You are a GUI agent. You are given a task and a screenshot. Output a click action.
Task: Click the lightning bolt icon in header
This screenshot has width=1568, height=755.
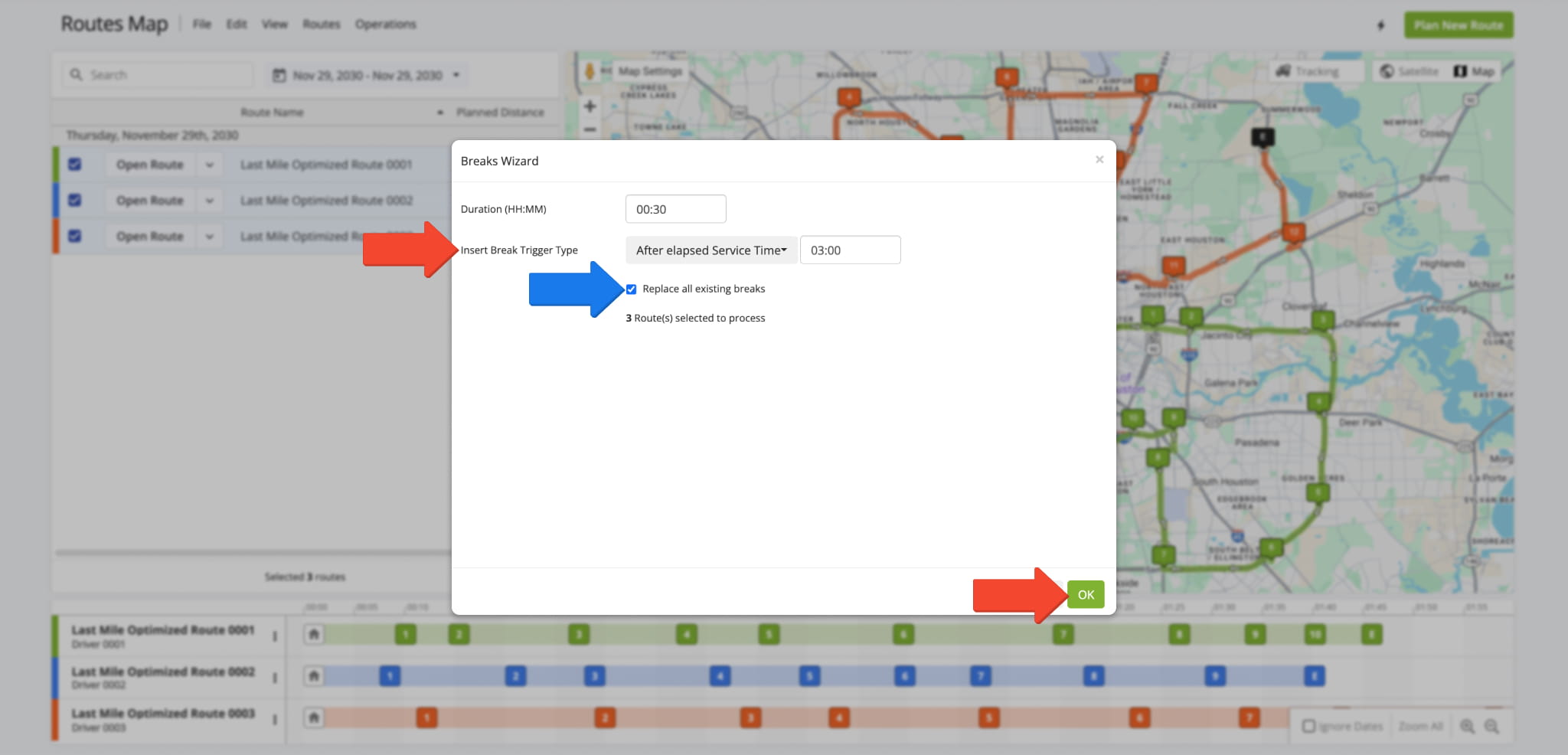coord(1380,25)
